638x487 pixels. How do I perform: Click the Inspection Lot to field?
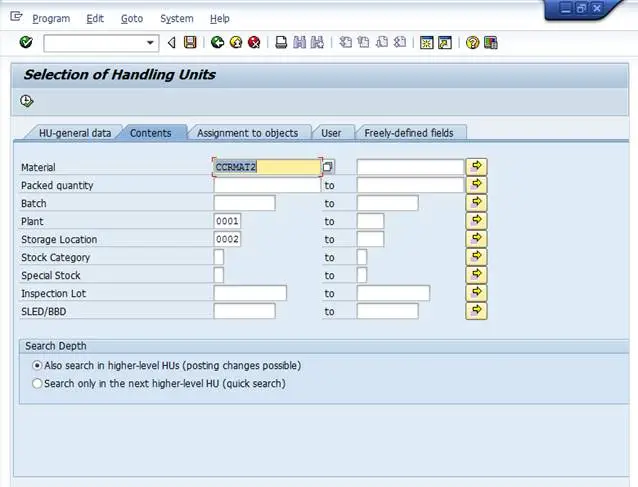(393, 293)
